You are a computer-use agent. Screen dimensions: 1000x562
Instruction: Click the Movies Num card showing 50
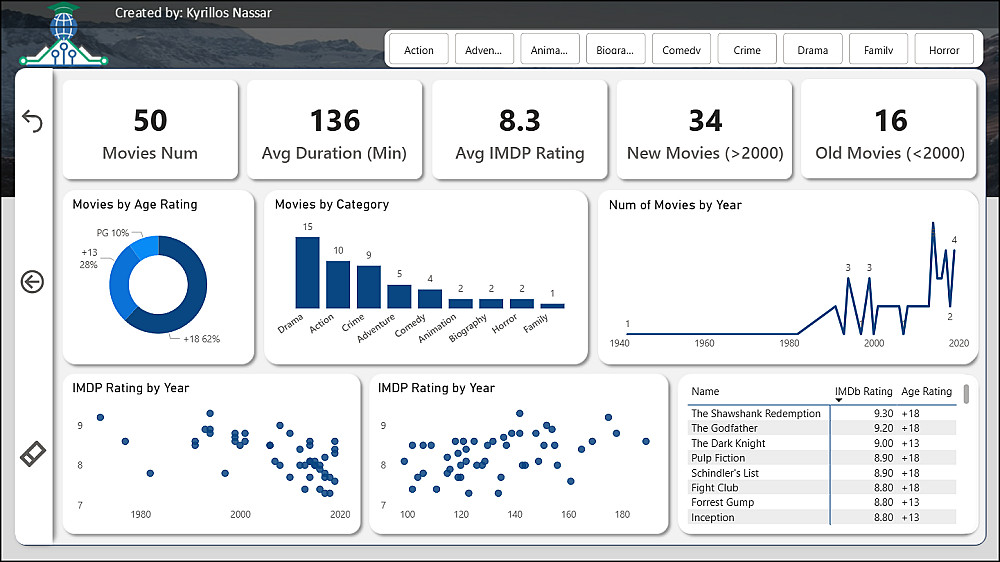pyautogui.click(x=151, y=129)
